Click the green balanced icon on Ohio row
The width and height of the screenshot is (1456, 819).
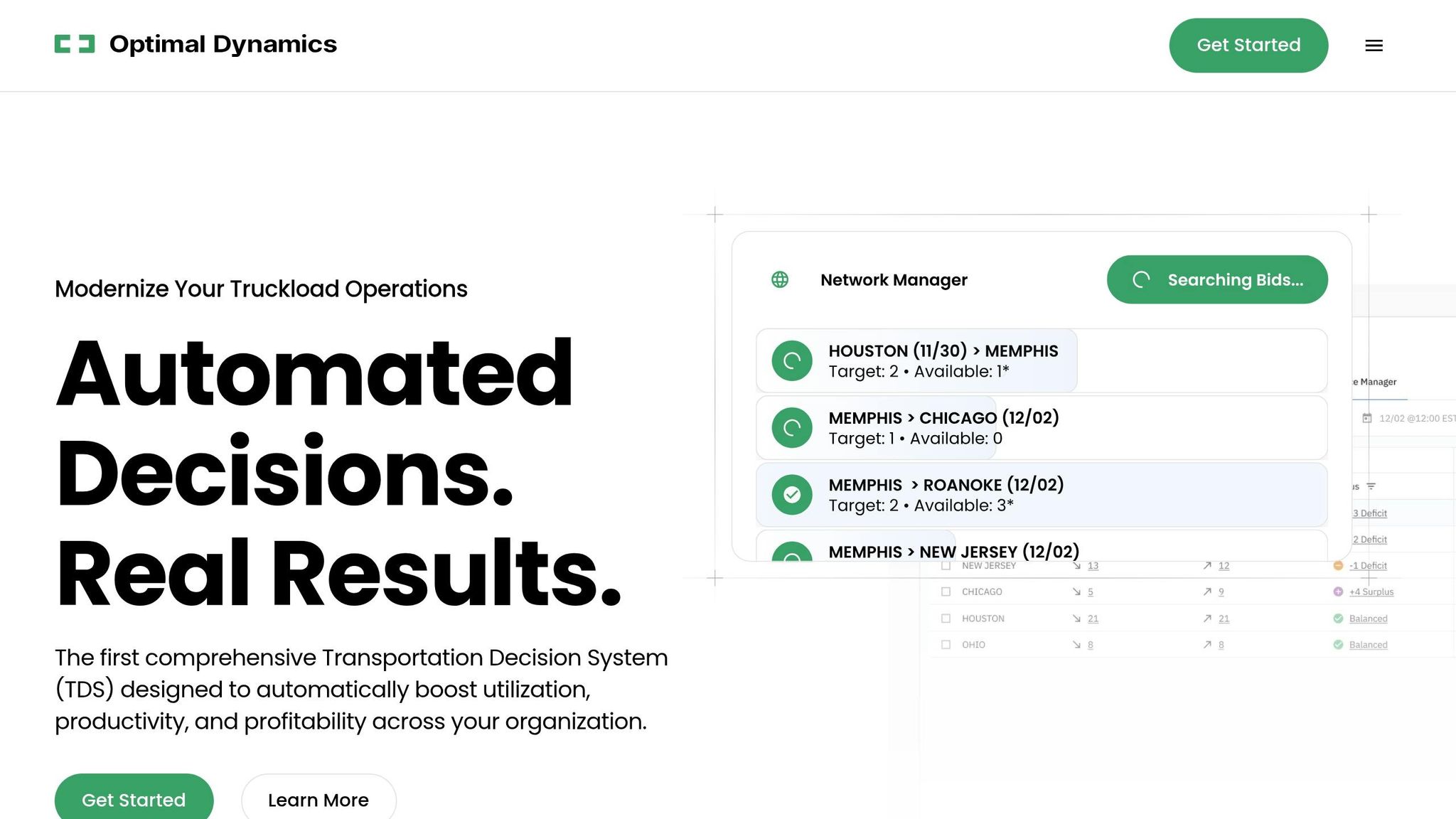pyautogui.click(x=1338, y=645)
